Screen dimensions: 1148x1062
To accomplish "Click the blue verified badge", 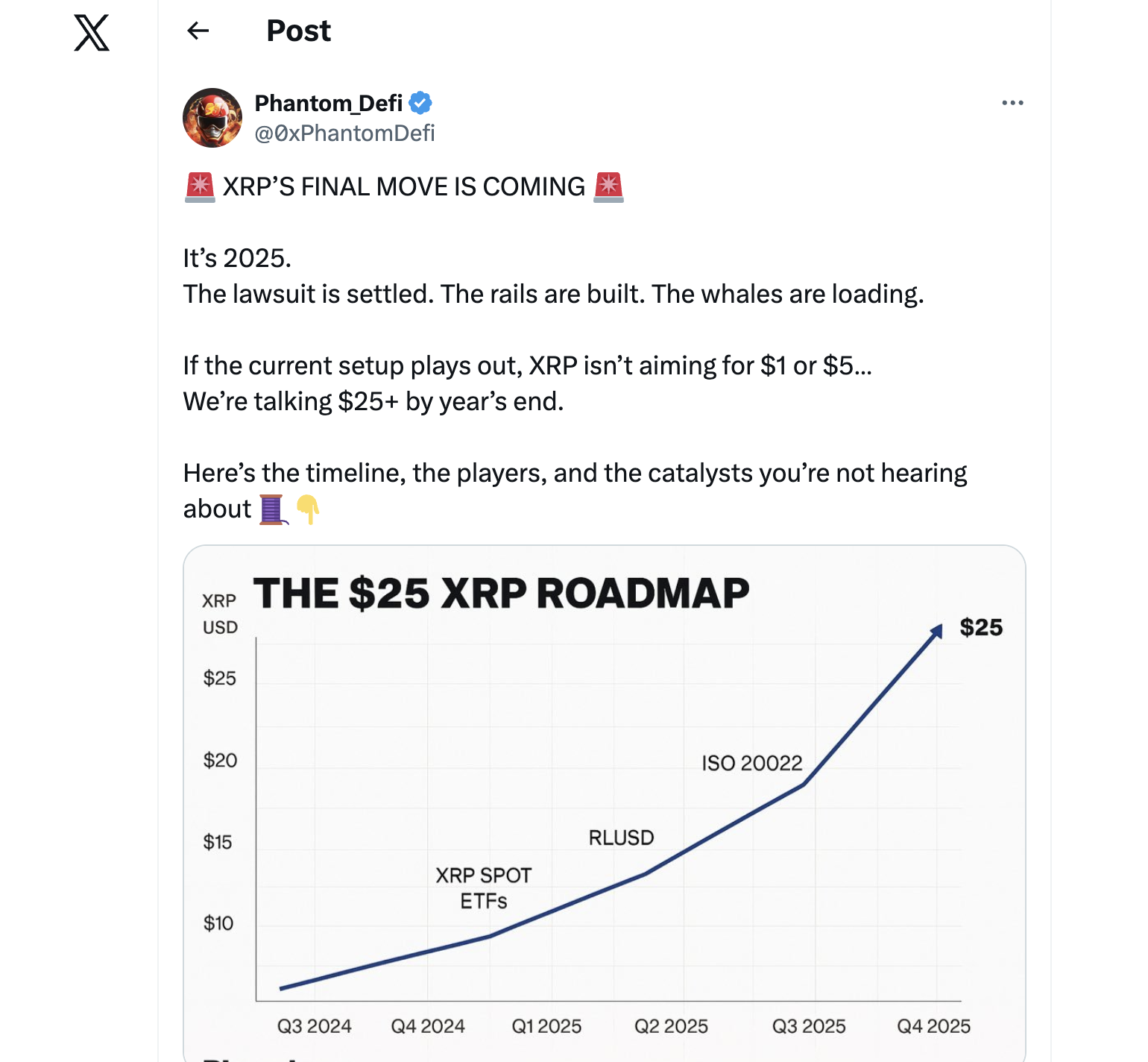I will click(420, 103).
